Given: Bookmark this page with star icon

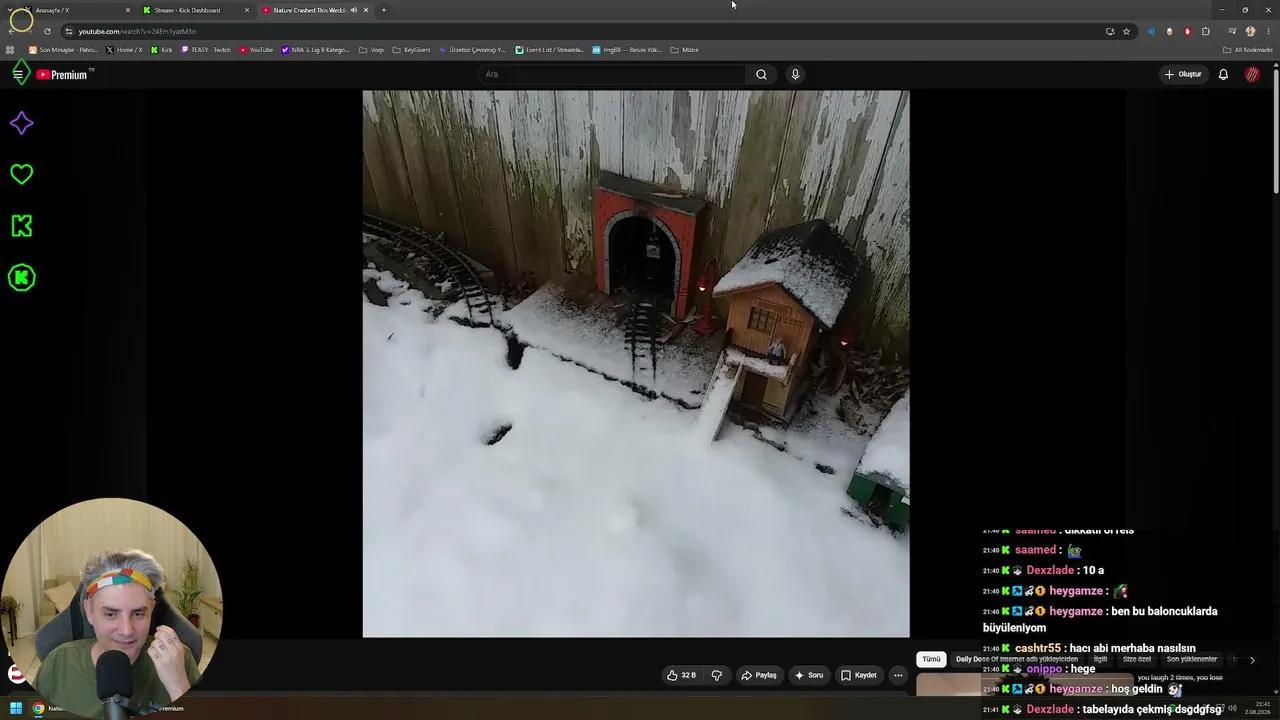Looking at the screenshot, I should click(1126, 31).
